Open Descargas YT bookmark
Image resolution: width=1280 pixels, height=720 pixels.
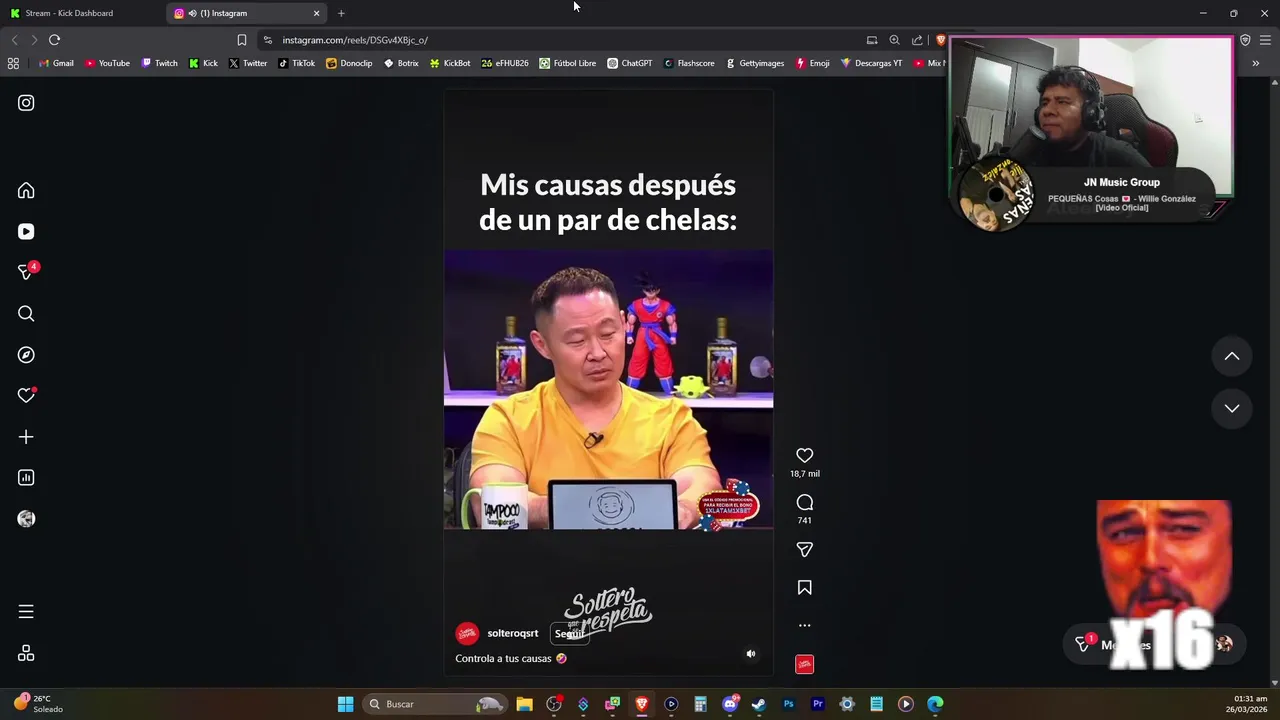pos(871,63)
